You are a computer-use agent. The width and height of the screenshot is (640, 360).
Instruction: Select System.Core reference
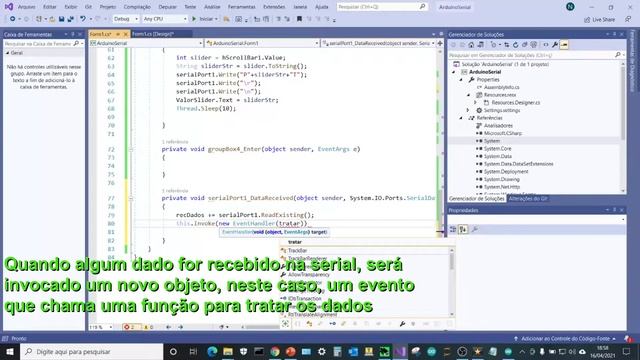point(498,149)
